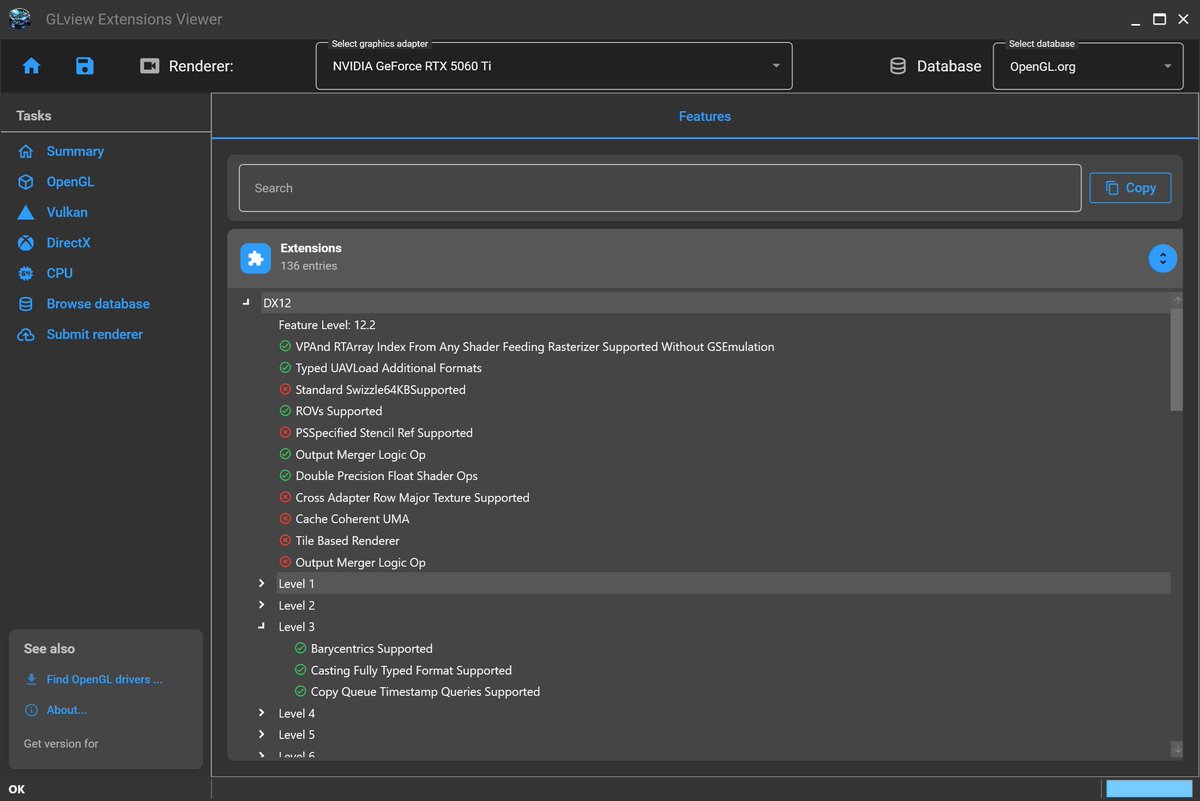Click the Database cylinder icon

coord(898,66)
